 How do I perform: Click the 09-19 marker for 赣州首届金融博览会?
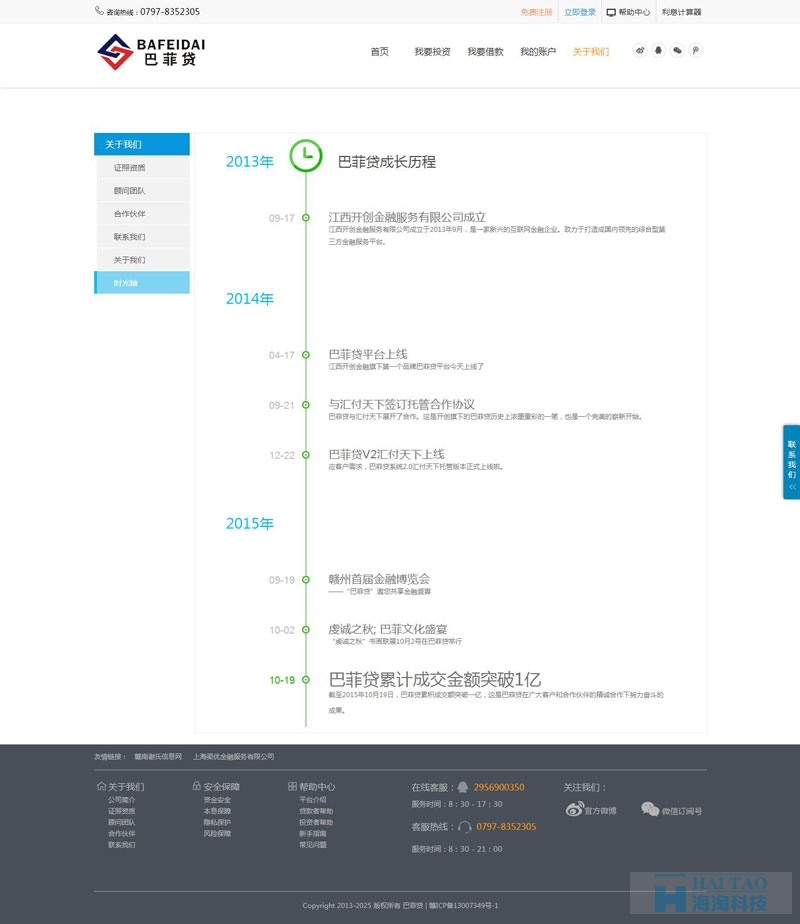coord(306,580)
